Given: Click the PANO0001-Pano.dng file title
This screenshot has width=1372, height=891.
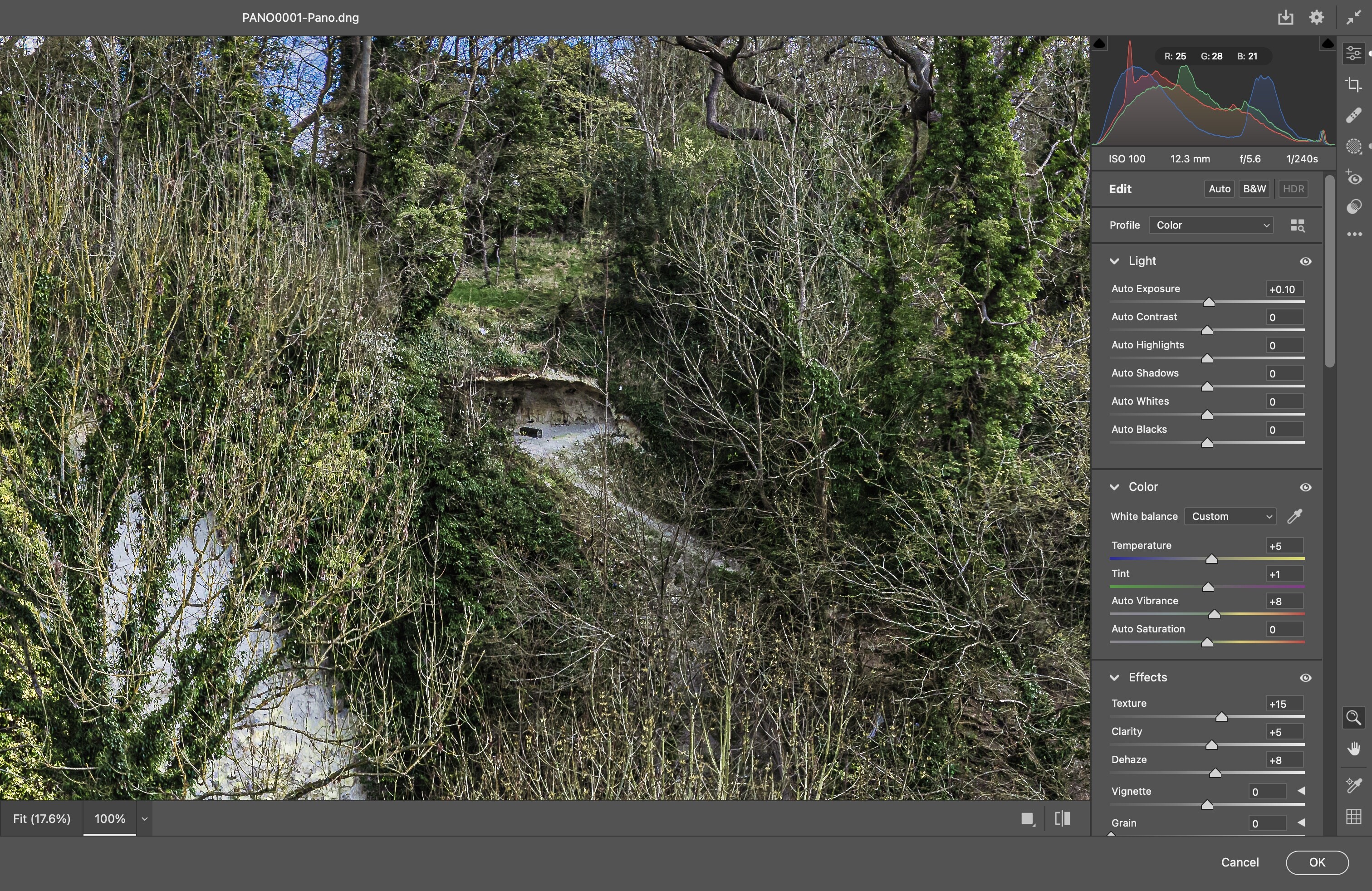Looking at the screenshot, I should coord(300,18).
